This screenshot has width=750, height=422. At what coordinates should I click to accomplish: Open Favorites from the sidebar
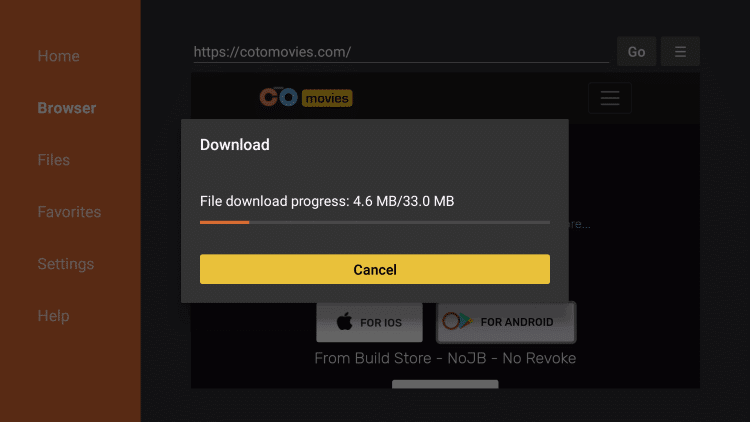pyautogui.click(x=69, y=212)
